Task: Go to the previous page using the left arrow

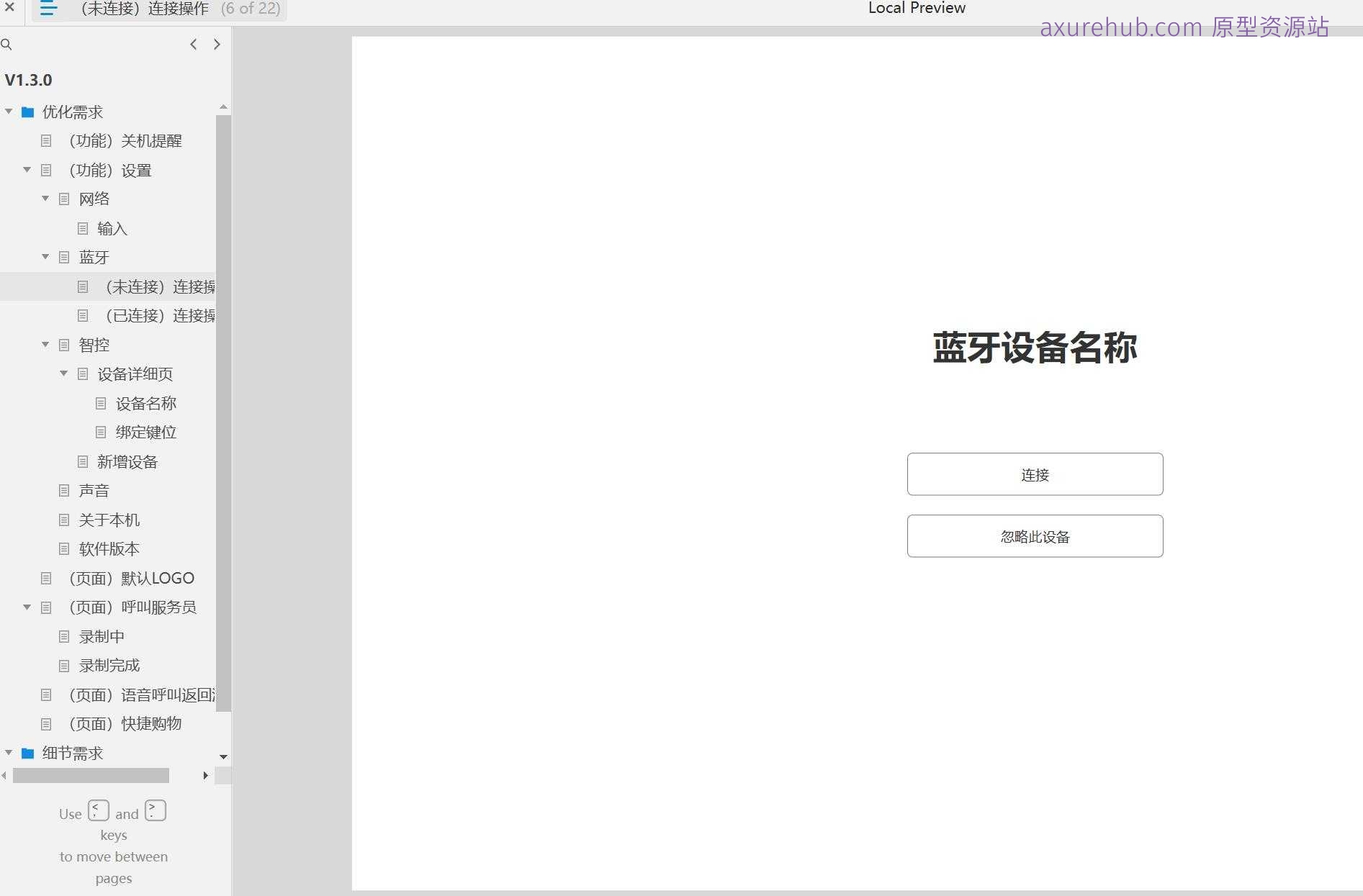Action: 193,44
